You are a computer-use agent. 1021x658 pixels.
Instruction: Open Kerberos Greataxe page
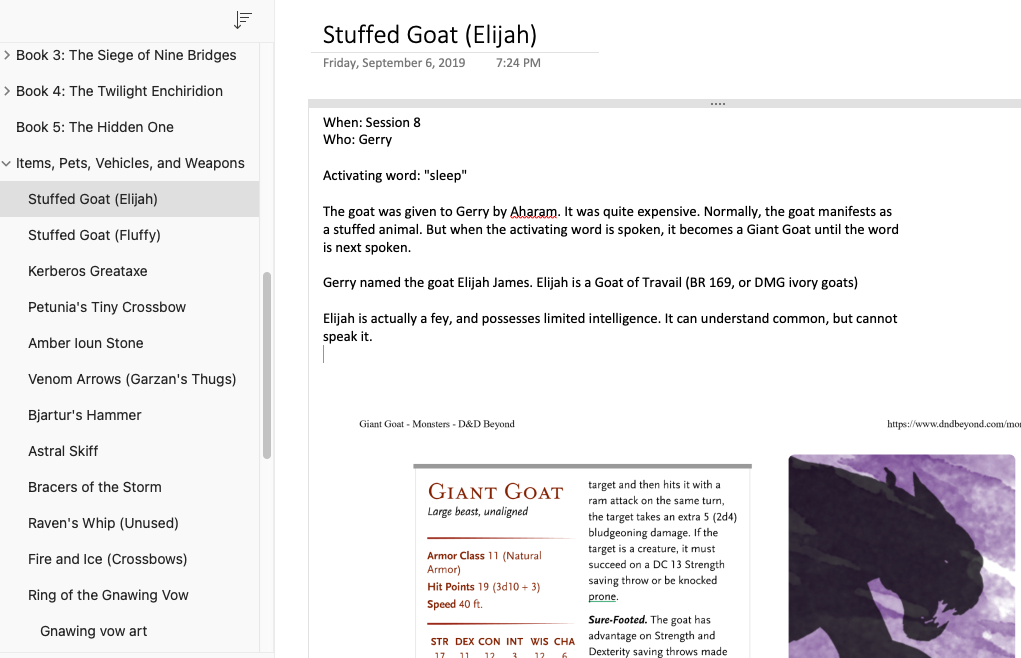click(88, 271)
